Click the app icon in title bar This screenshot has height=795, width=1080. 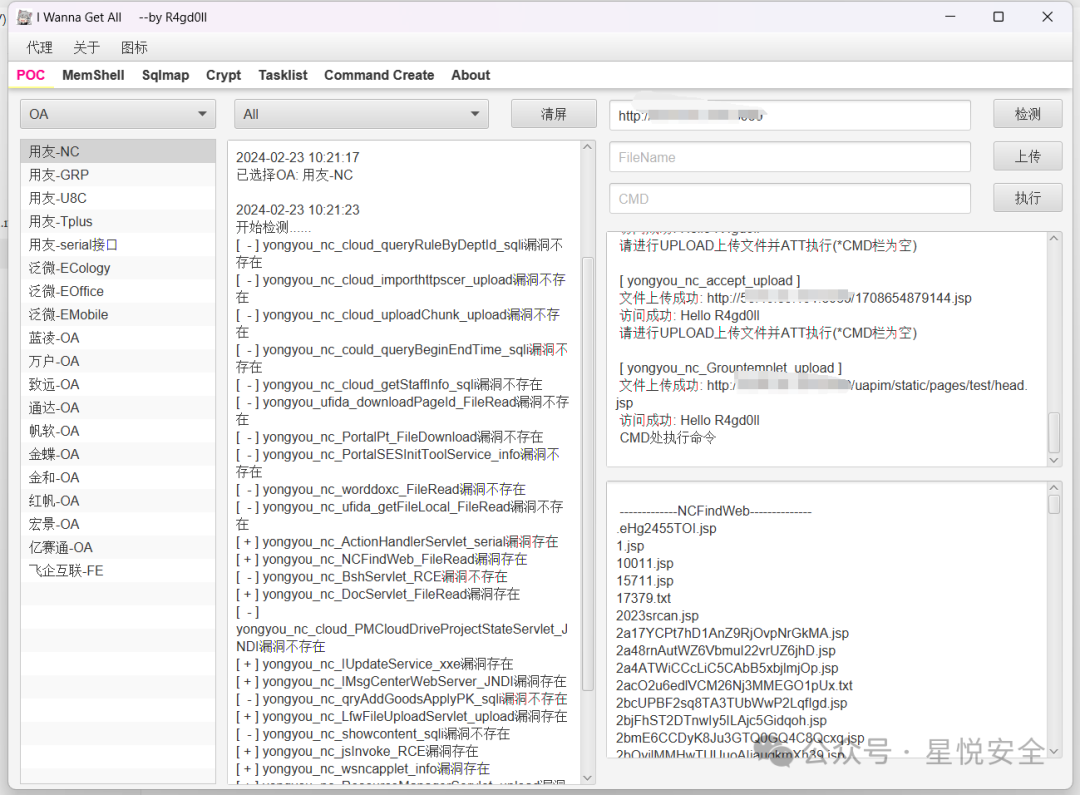point(24,17)
